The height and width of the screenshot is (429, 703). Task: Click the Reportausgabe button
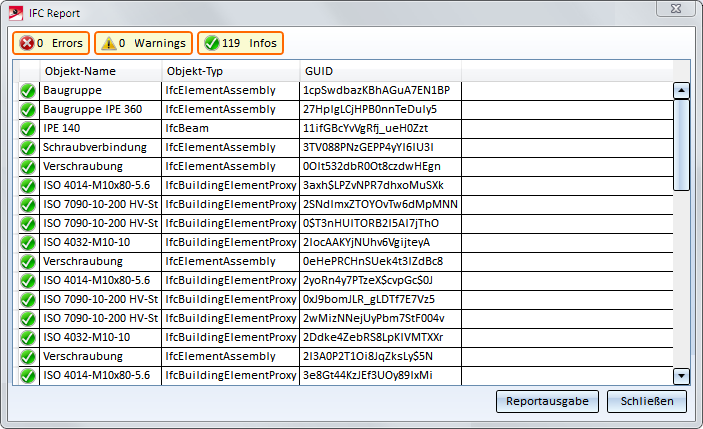click(x=547, y=401)
